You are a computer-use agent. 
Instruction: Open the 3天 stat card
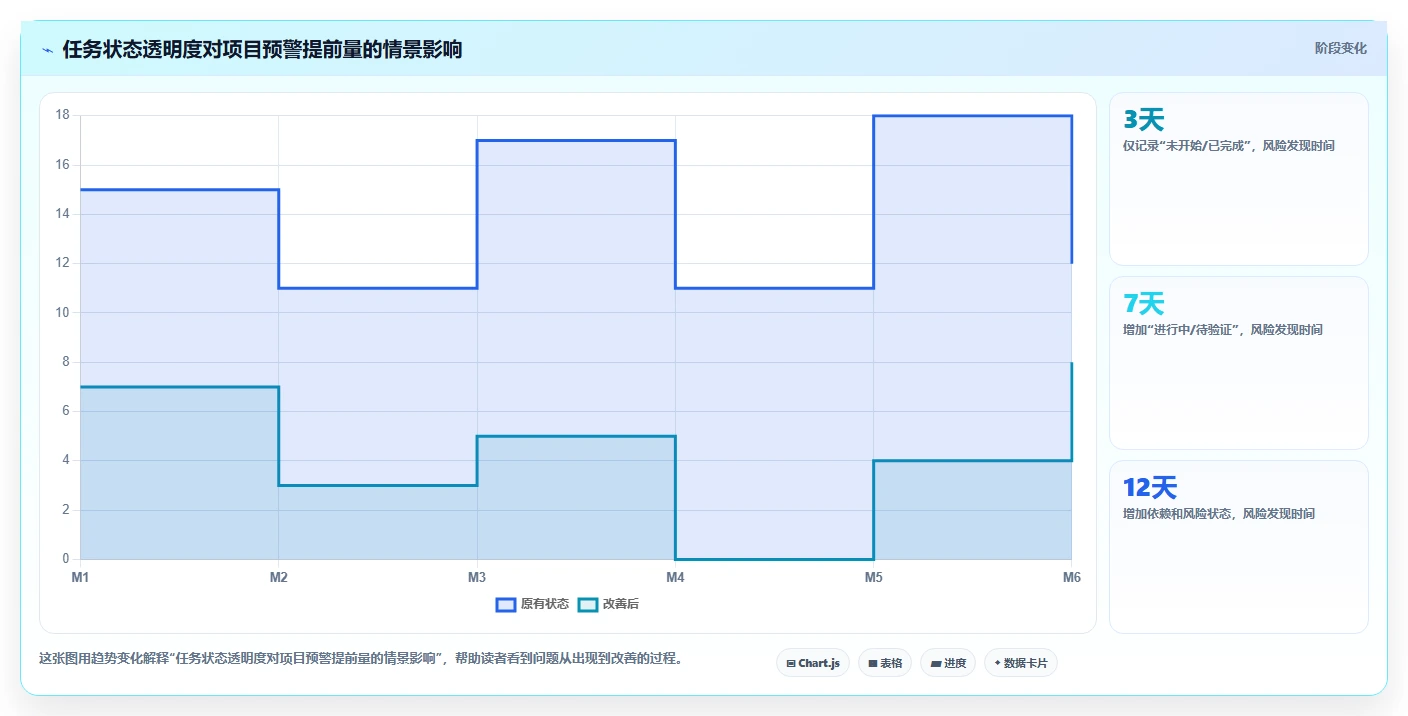pos(1239,179)
